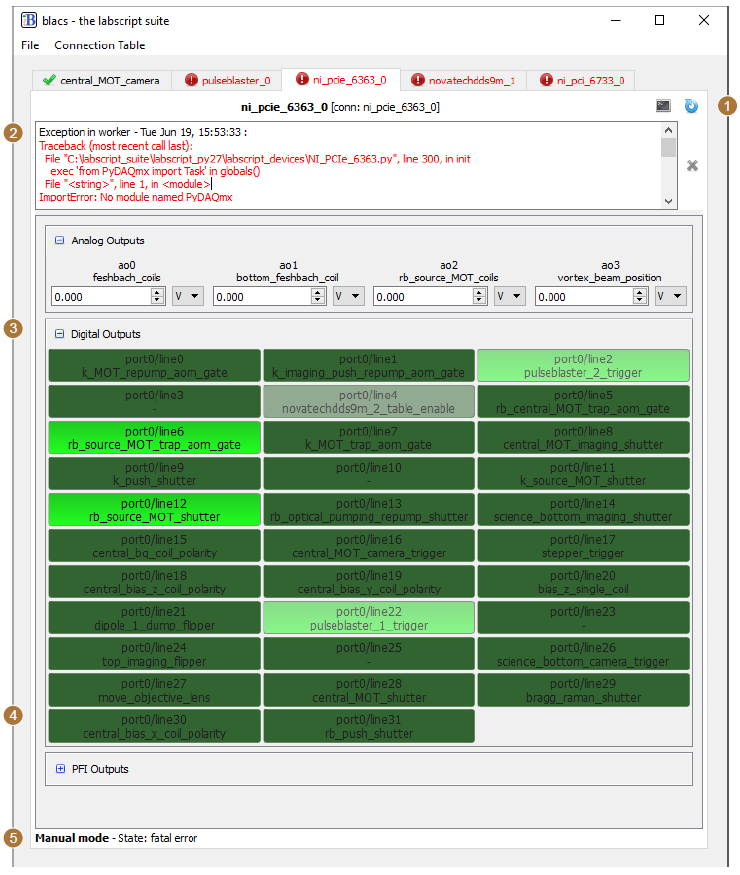The width and height of the screenshot is (740, 875).
Task: Toggle port0/line8 central_MOT_imaging_shutter
Action: (583, 438)
